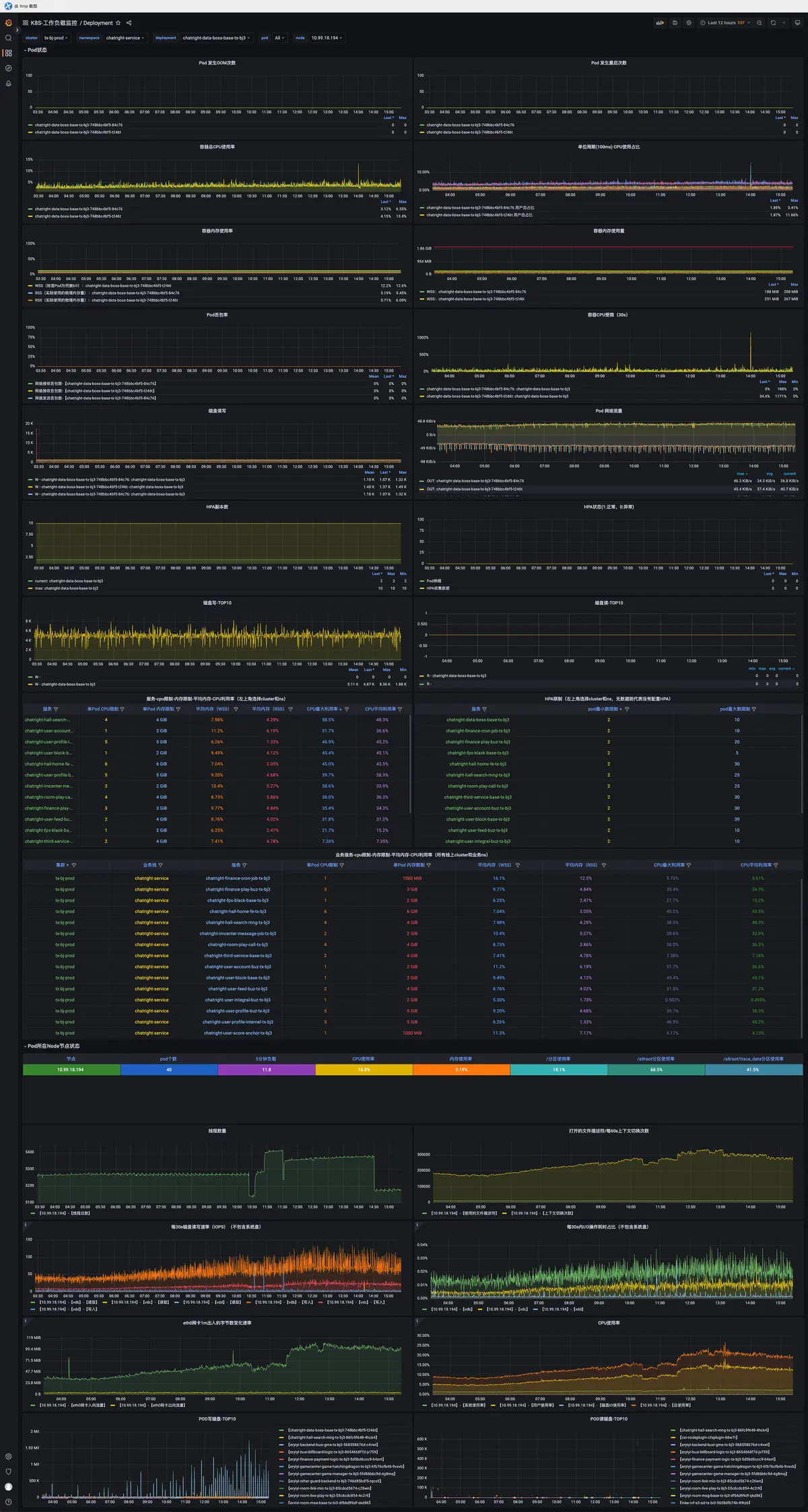Share the dashboard via share icon

pyautogui.click(x=129, y=23)
